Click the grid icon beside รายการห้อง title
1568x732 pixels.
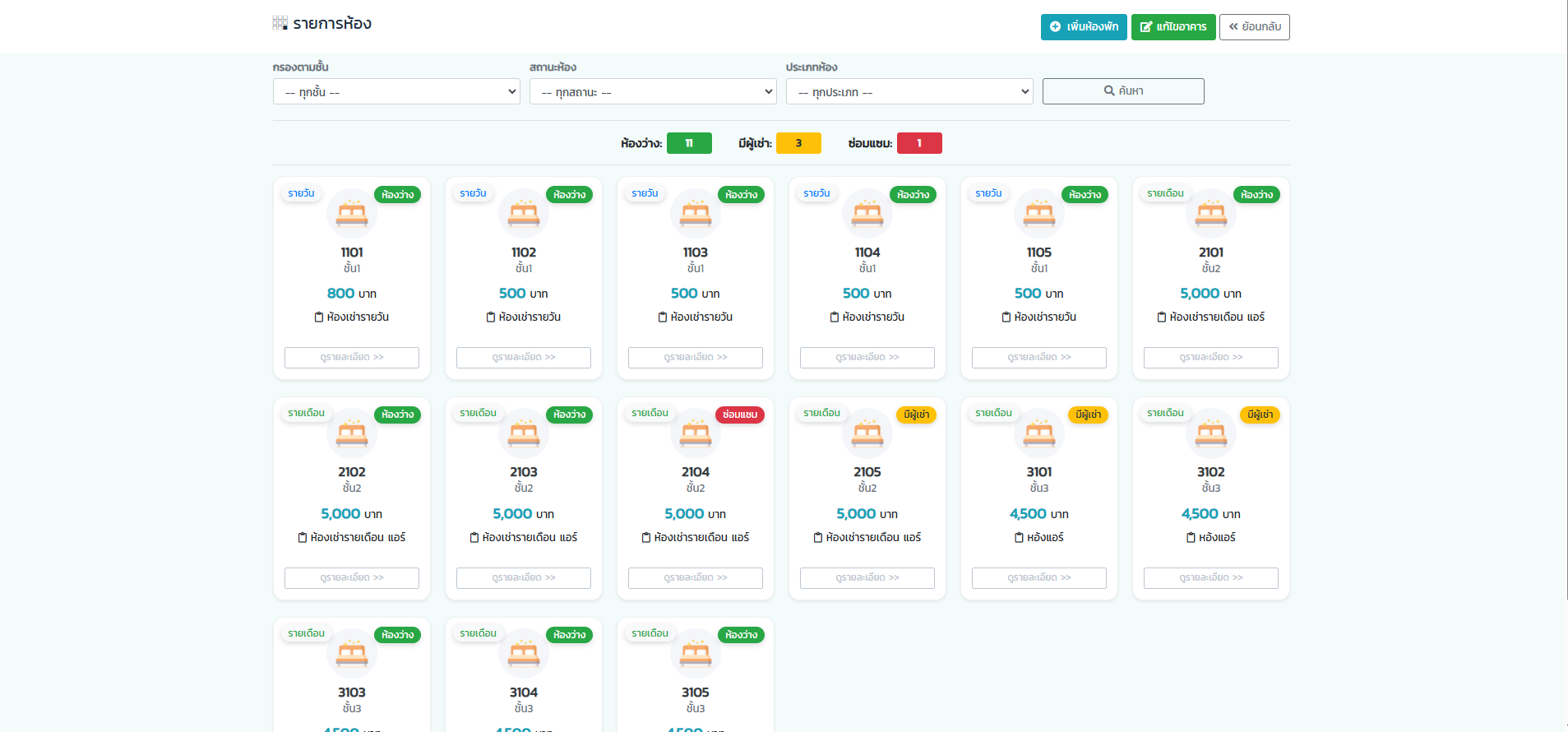tap(280, 23)
